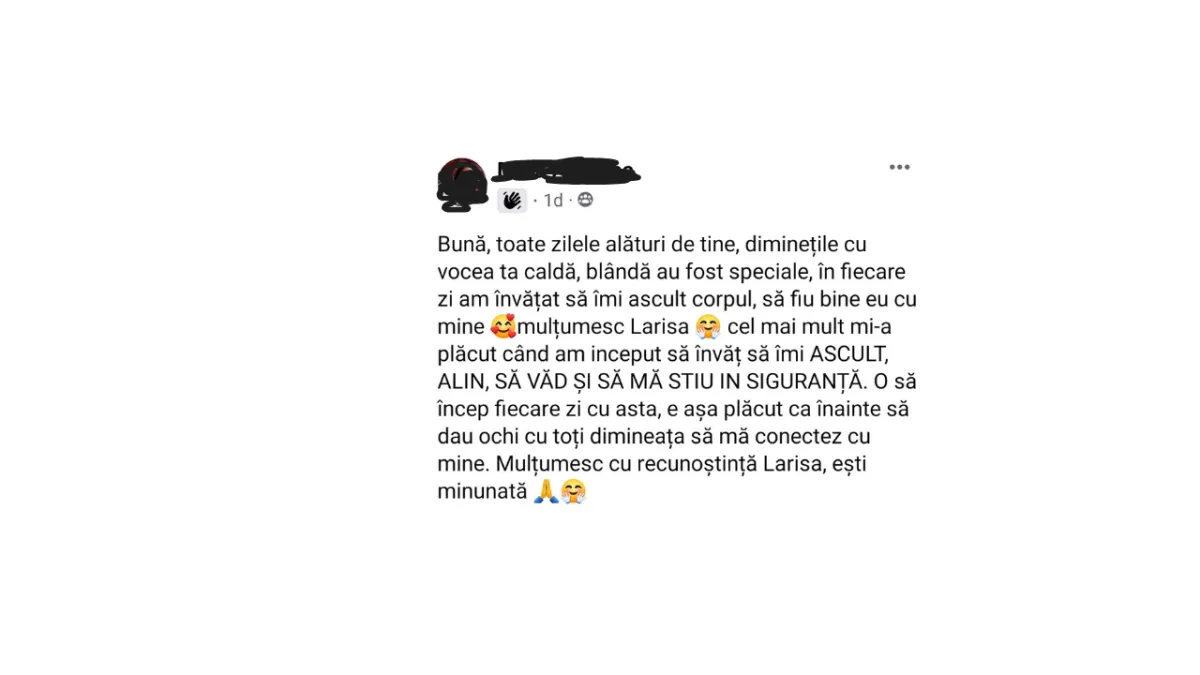Click the capitalized word ALIN
1200x675 pixels.
coord(462,382)
